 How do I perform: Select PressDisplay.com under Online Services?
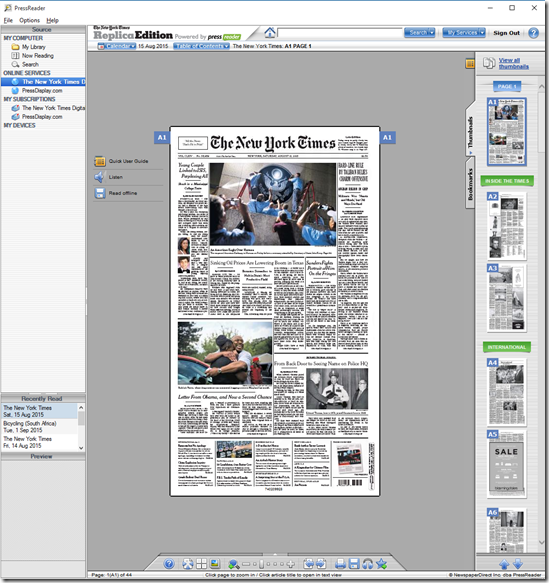pos(42,91)
